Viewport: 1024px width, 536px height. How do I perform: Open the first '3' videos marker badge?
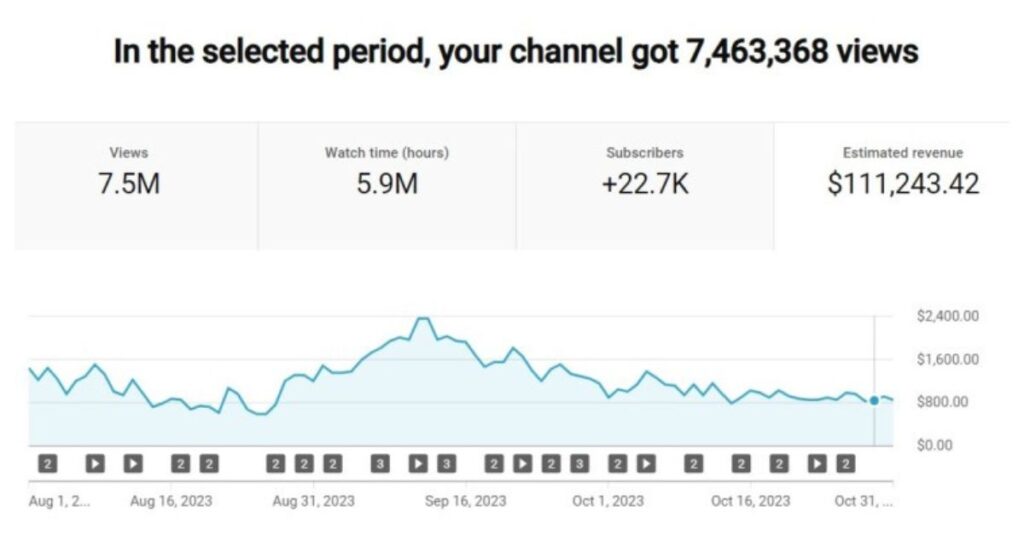[380, 464]
